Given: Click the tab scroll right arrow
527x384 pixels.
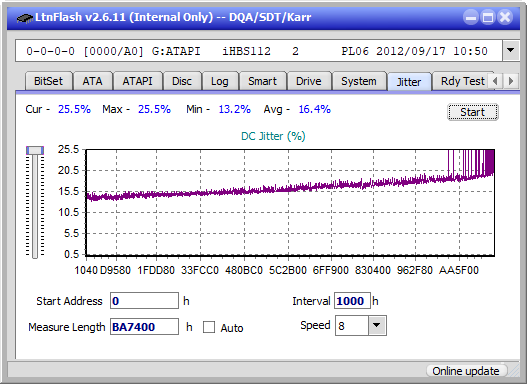Looking at the screenshot, I should (x=511, y=81).
